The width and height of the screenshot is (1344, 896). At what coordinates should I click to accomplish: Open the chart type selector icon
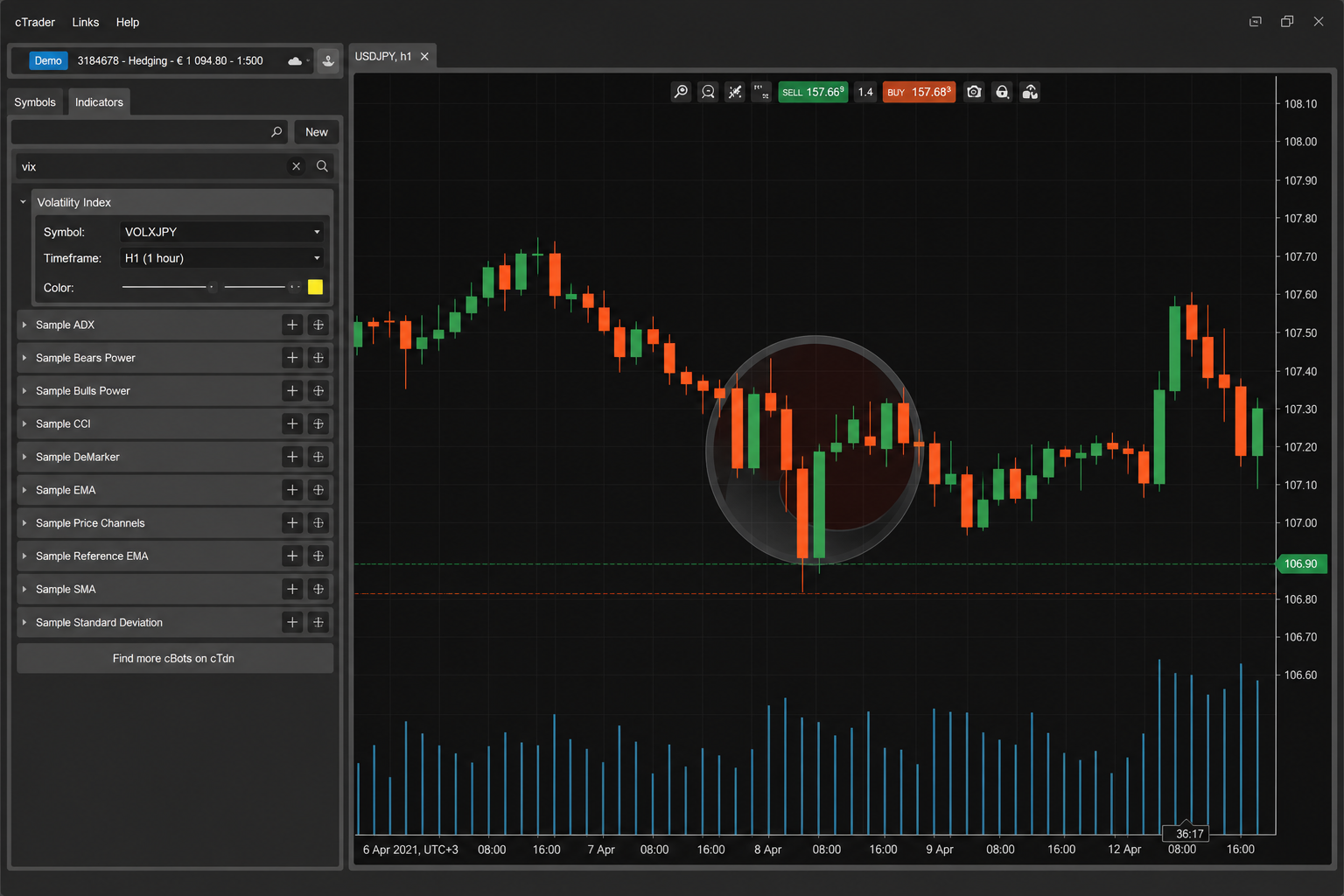pyautogui.click(x=761, y=92)
